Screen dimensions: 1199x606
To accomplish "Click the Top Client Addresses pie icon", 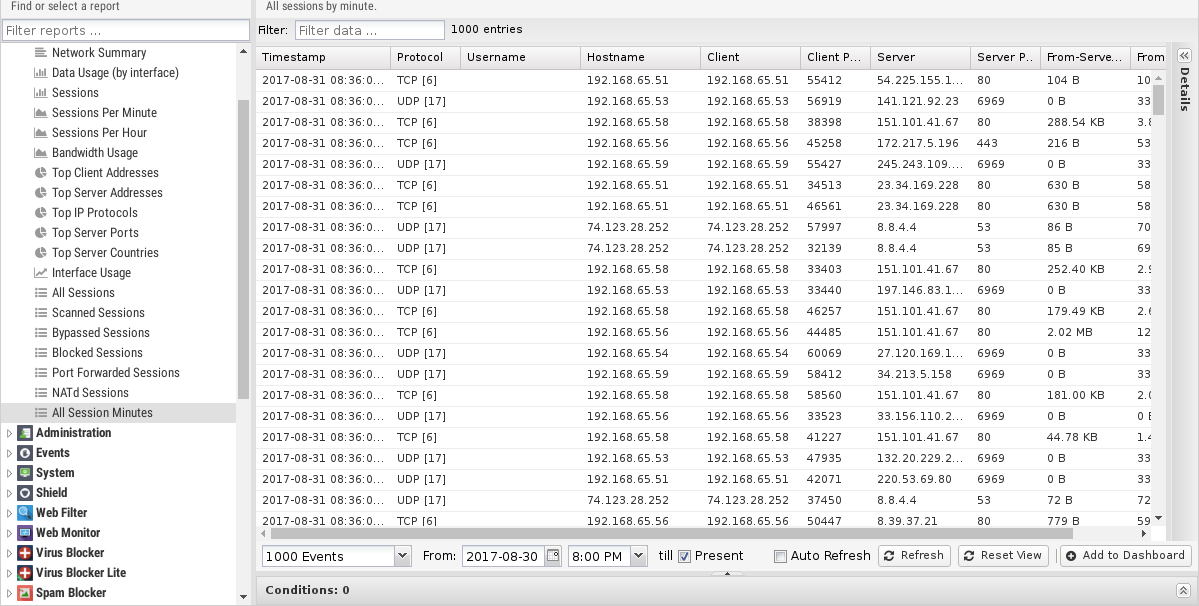I will point(41,173).
